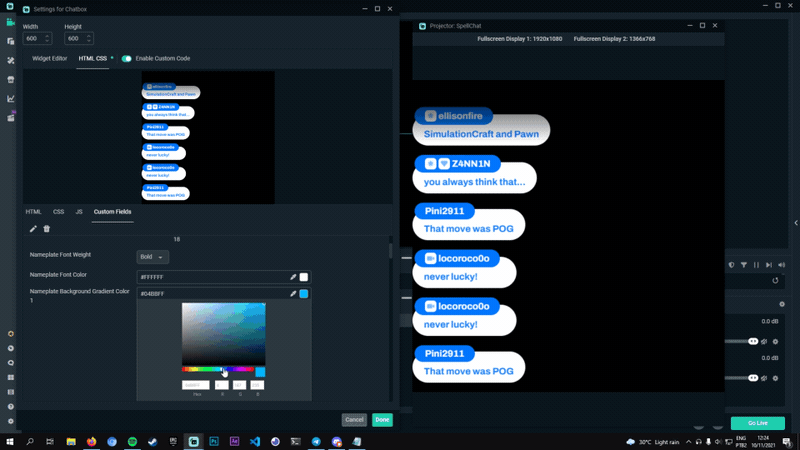Click the speaker volume icon in the main toolbar
This screenshot has width=800, height=450.
(781, 265)
